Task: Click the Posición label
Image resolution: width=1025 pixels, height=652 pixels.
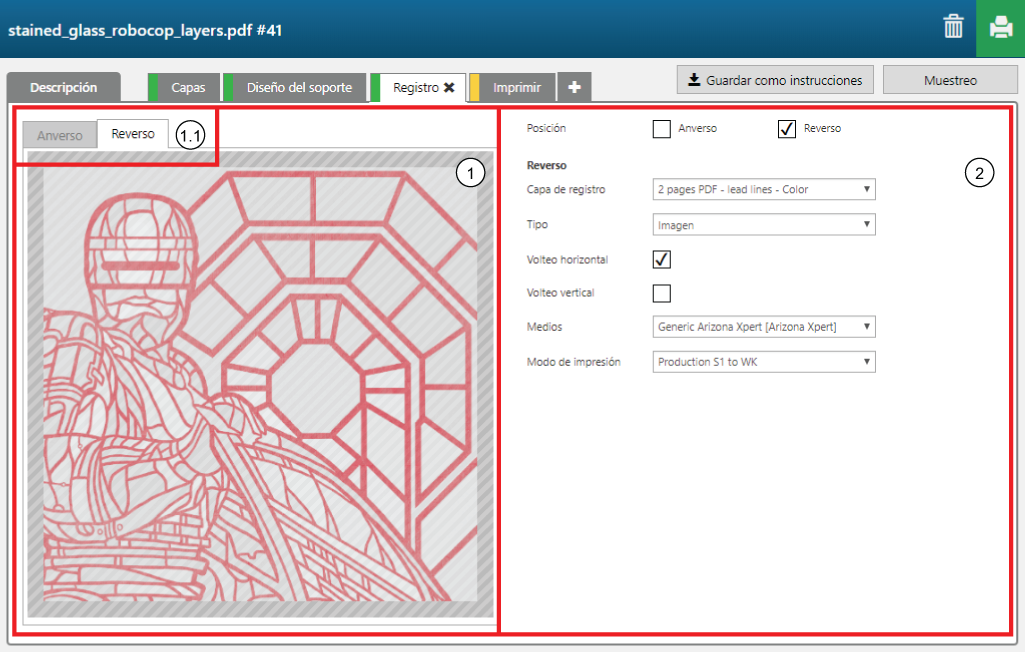Action: [546, 128]
